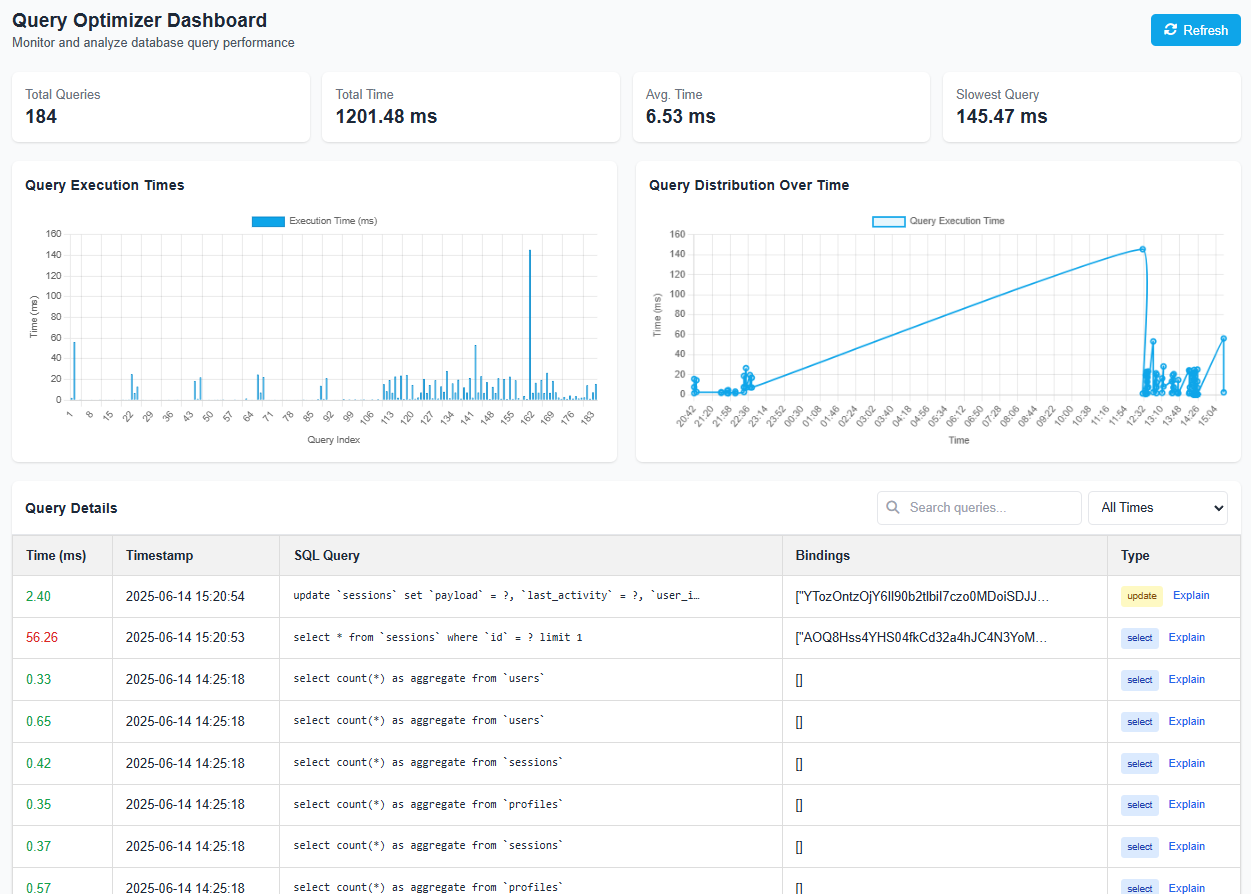Click Explain for the update sessions query

pos(1191,596)
